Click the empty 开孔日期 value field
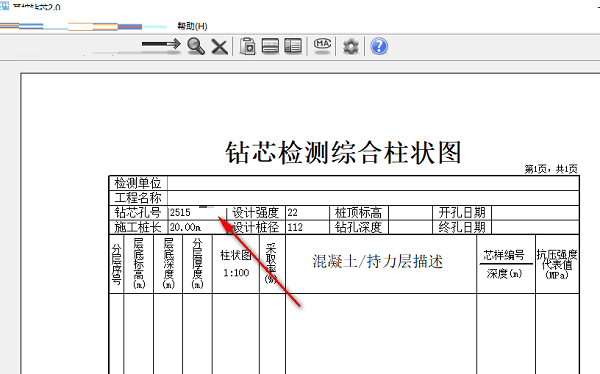Screen dimensions: 600x374 click(535, 212)
